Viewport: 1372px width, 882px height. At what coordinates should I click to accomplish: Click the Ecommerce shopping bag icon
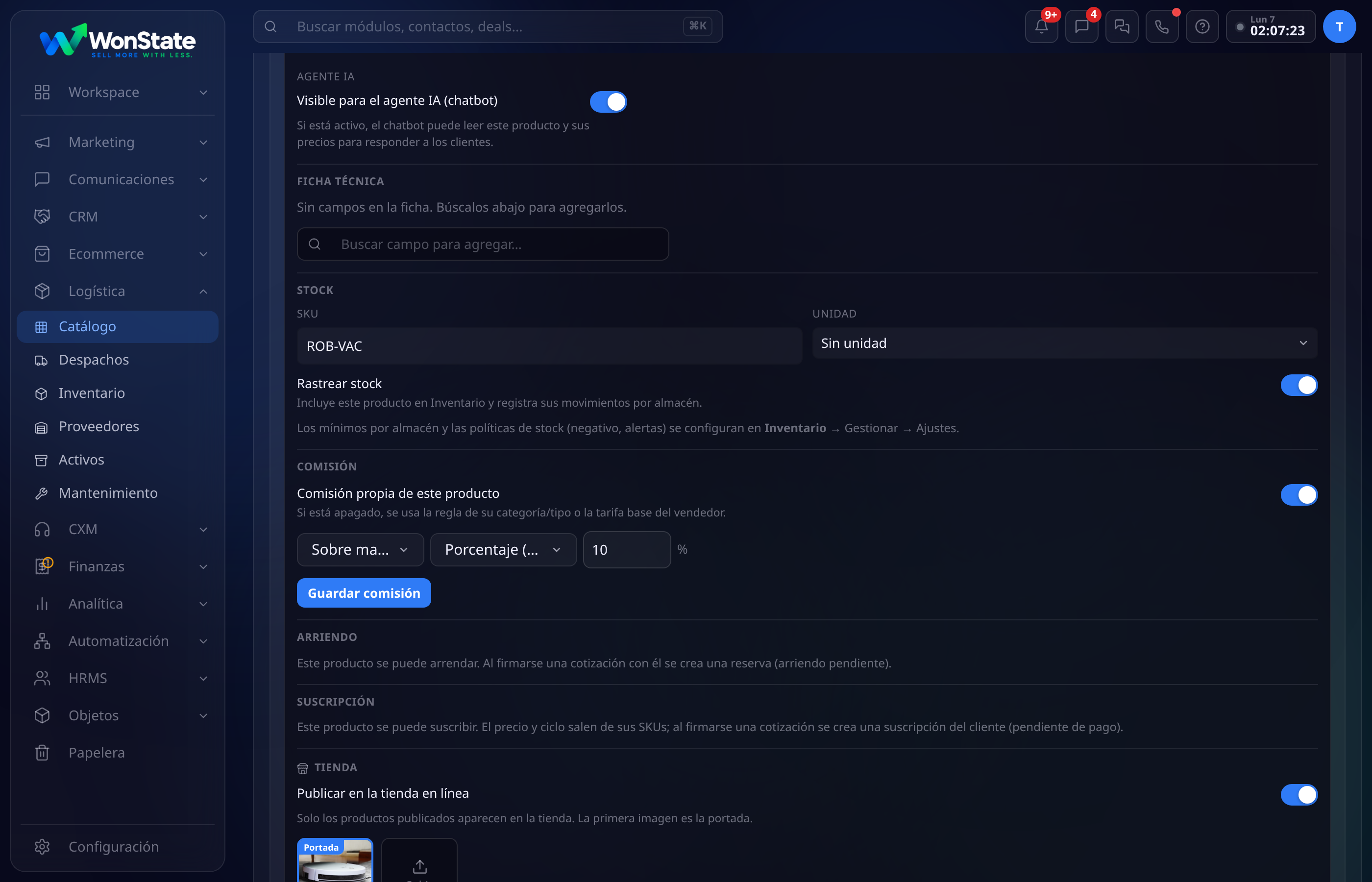pyautogui.click(x=42, y=254)
